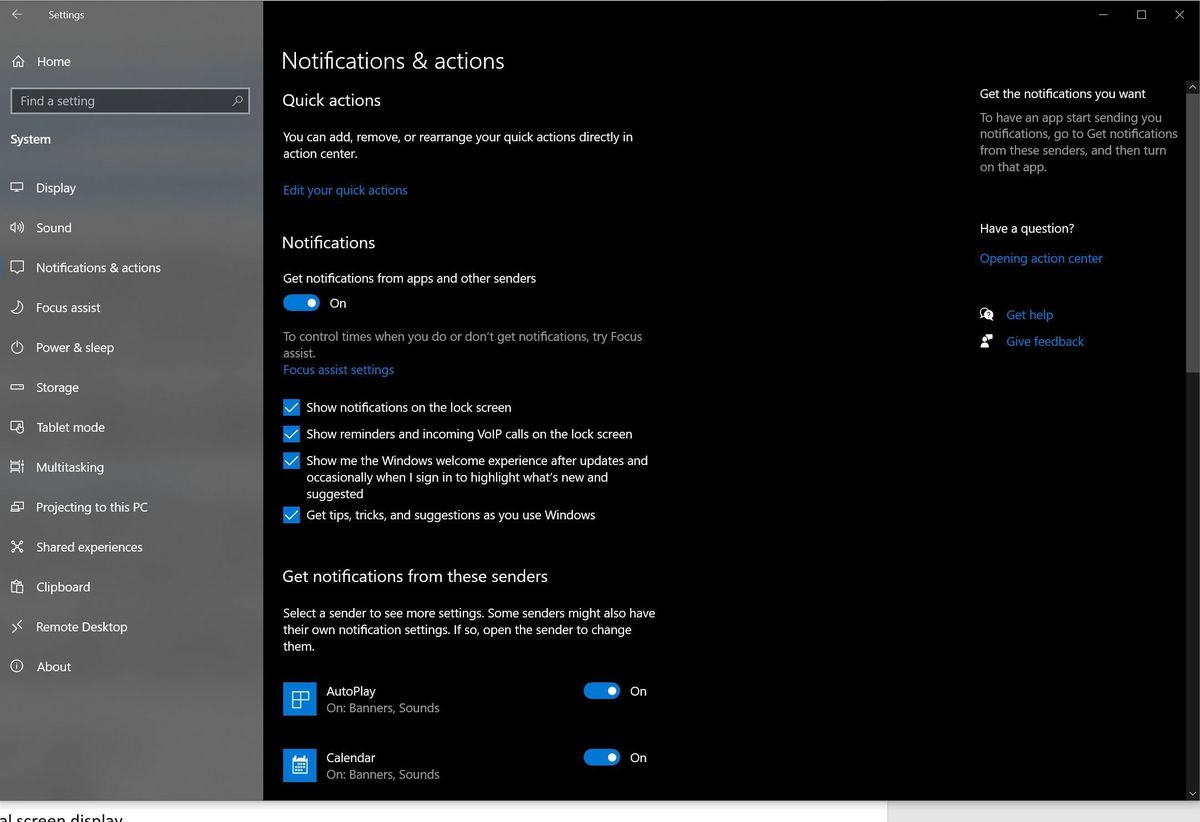Click in the Find a setting search box
Viewport: 1200px width, 822px height.
point(130,101)
